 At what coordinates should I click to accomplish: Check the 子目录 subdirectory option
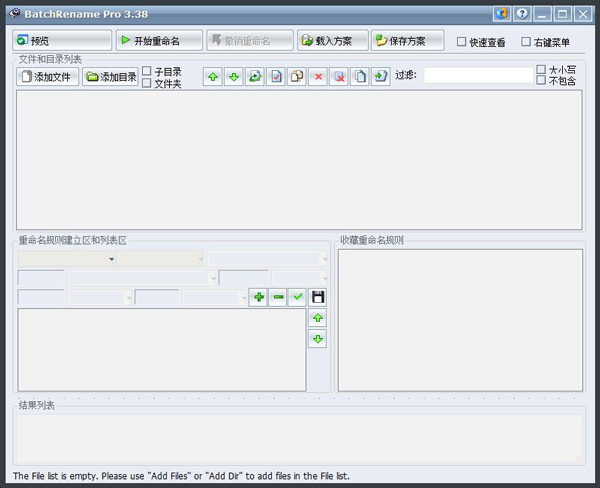pyautogui.click(x=147, y=71)
